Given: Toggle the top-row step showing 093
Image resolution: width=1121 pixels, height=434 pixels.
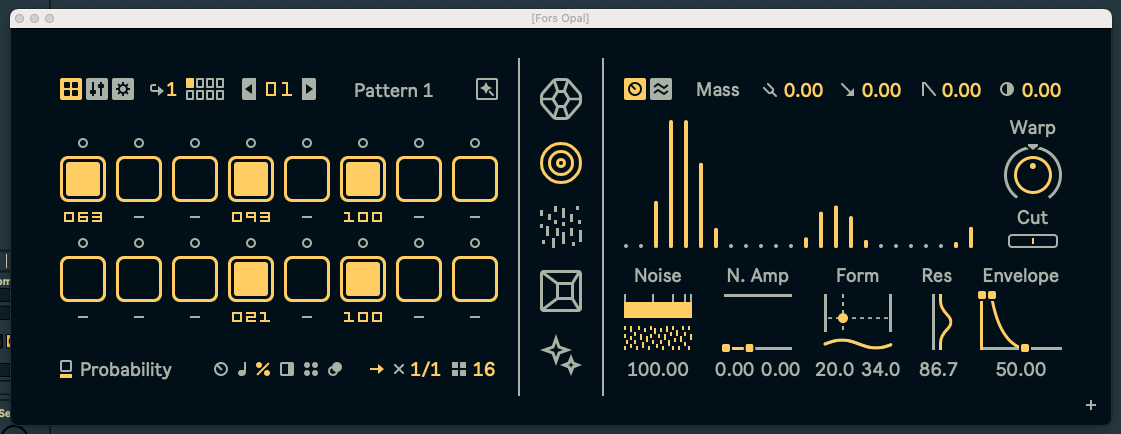Looking at the screenshot, I should 251,179.
